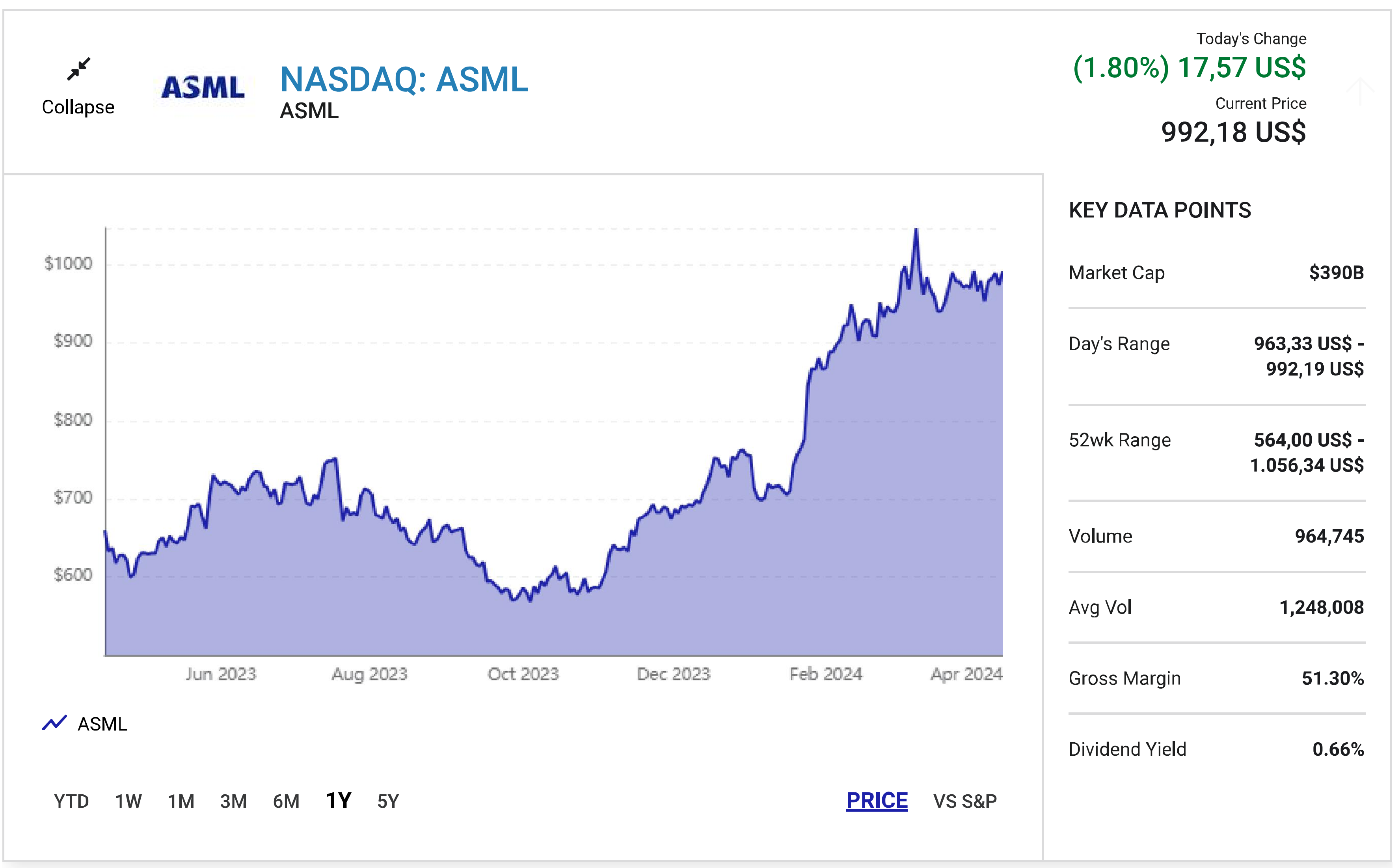Image resolution: width=1400 pixels, height=868 pixels.
Task: Click the ASML company logo
Action: click(x=203, y=88)
